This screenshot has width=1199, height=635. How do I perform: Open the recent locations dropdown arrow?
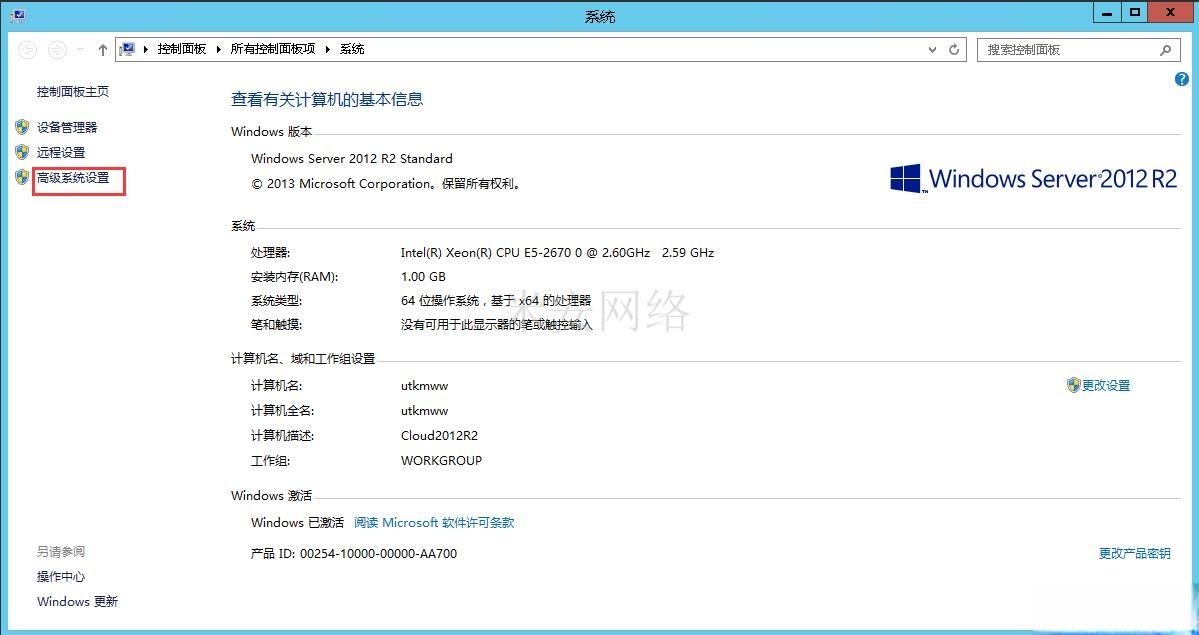[x=80, y=49]
